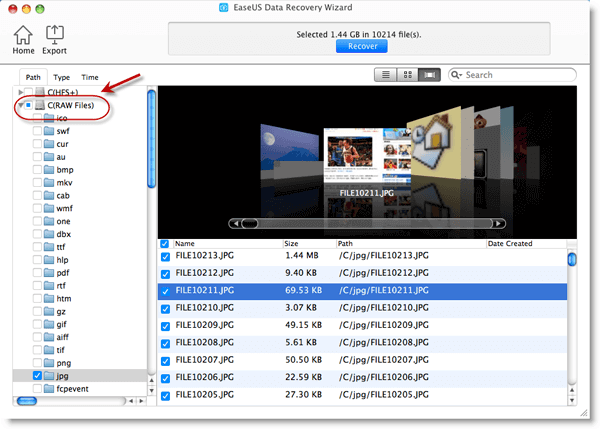Select the FILE10206.JPG row

pyautogui.click(x=362, y=378)
